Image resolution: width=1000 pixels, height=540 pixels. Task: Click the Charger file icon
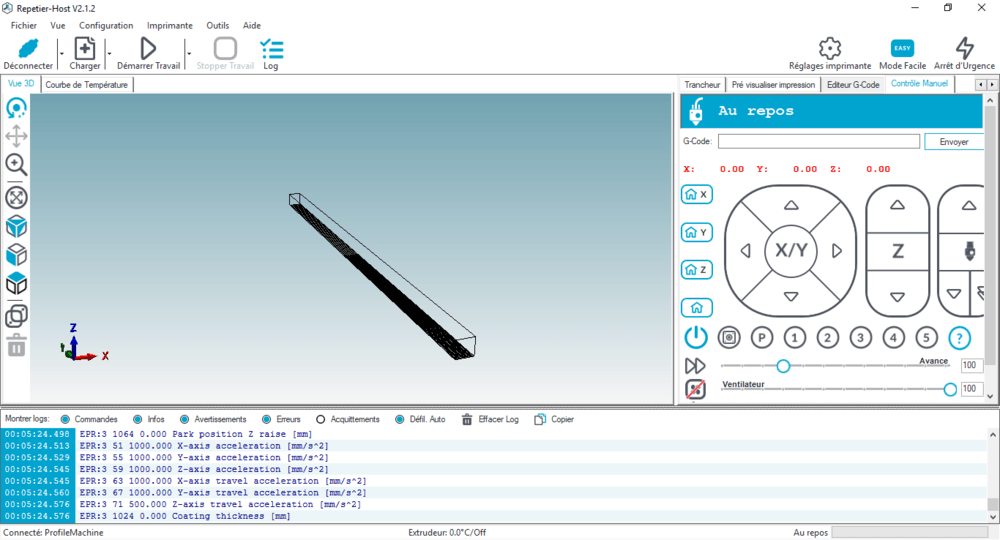coord(85,48)
